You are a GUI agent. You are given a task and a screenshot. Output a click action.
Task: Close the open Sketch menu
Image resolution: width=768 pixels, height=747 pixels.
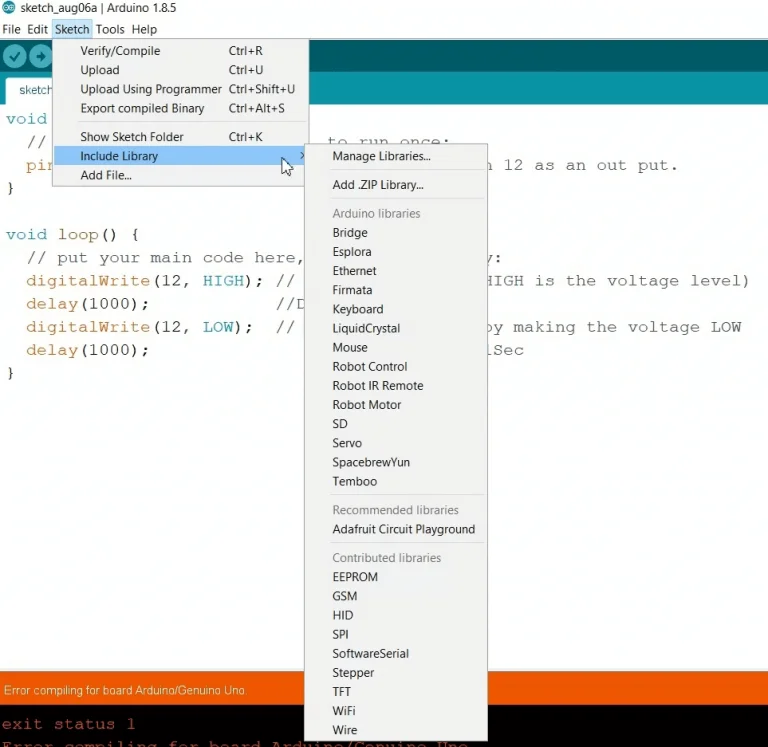point(72,29)
